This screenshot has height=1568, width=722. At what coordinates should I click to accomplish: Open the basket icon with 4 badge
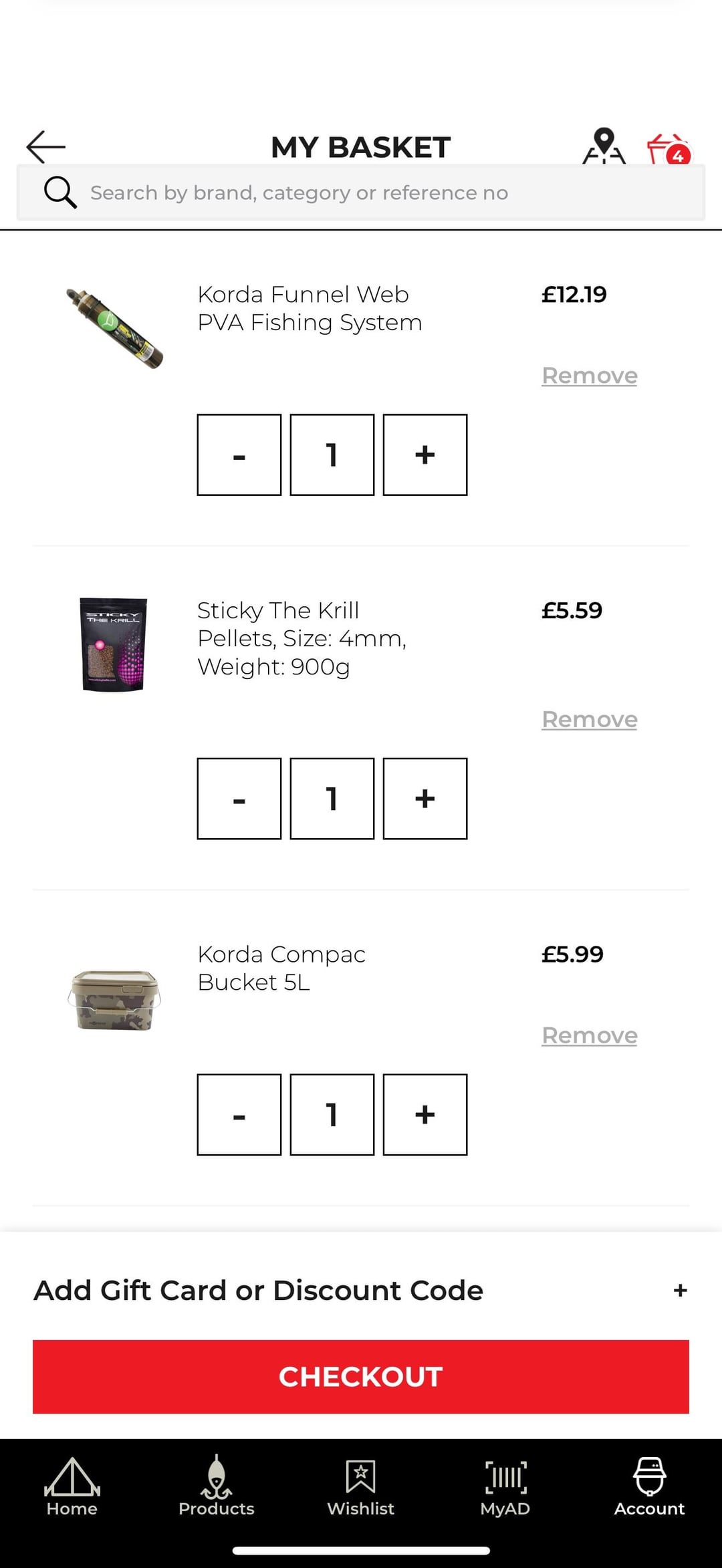pyautogui.click(x=668, y=149)
